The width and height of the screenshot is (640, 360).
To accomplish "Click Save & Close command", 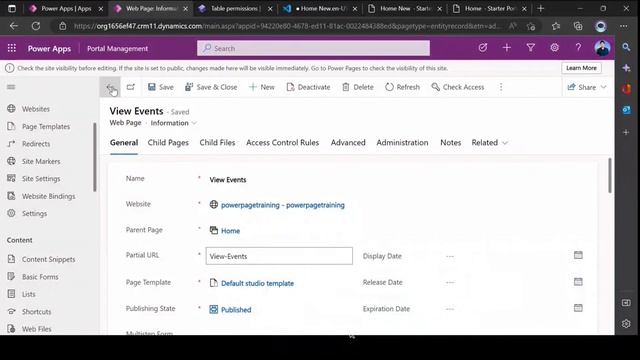I will pos(211,87).
